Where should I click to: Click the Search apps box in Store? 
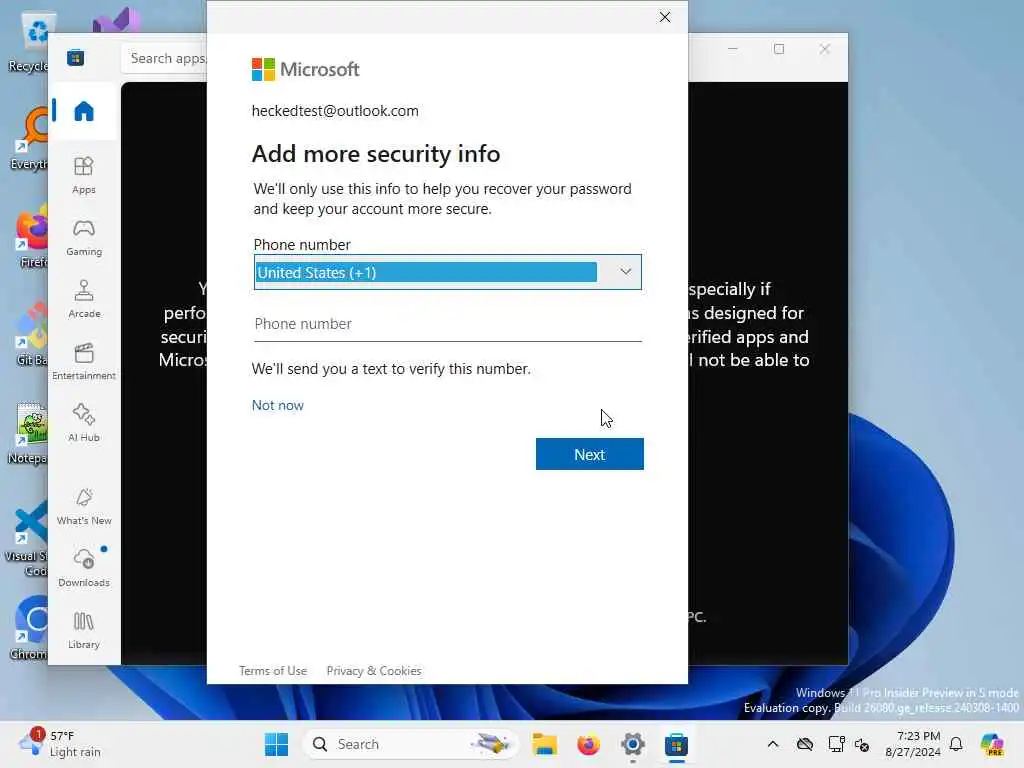pos(165,58)
